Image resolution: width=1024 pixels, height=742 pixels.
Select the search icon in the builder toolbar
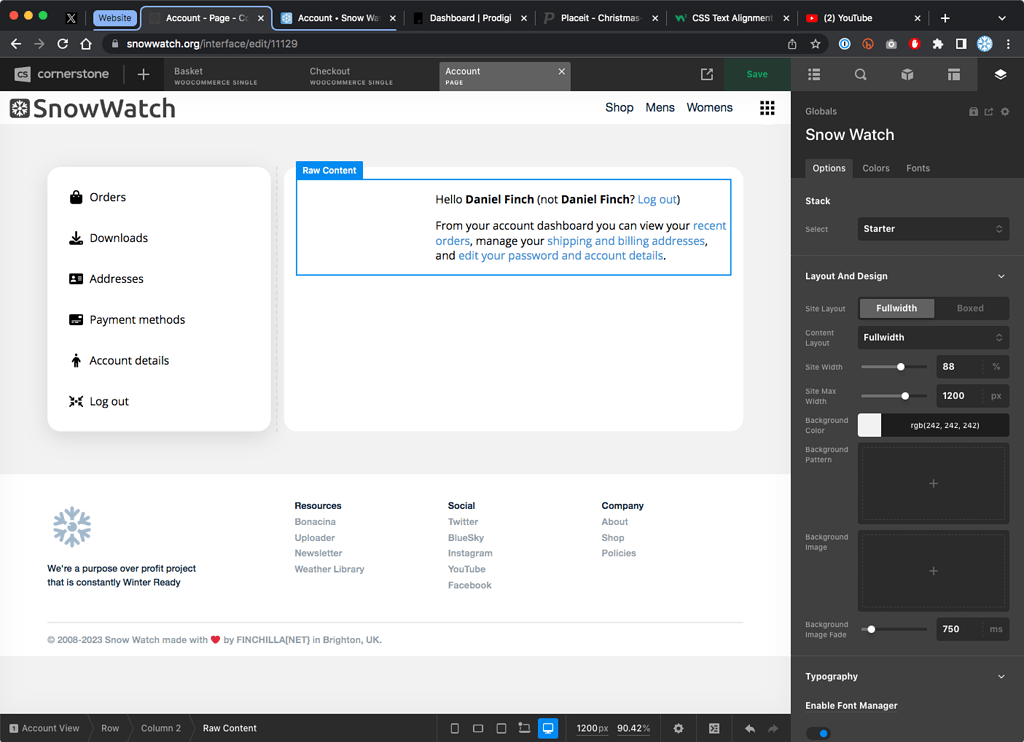pyautogui.click(x=860, y=74)
